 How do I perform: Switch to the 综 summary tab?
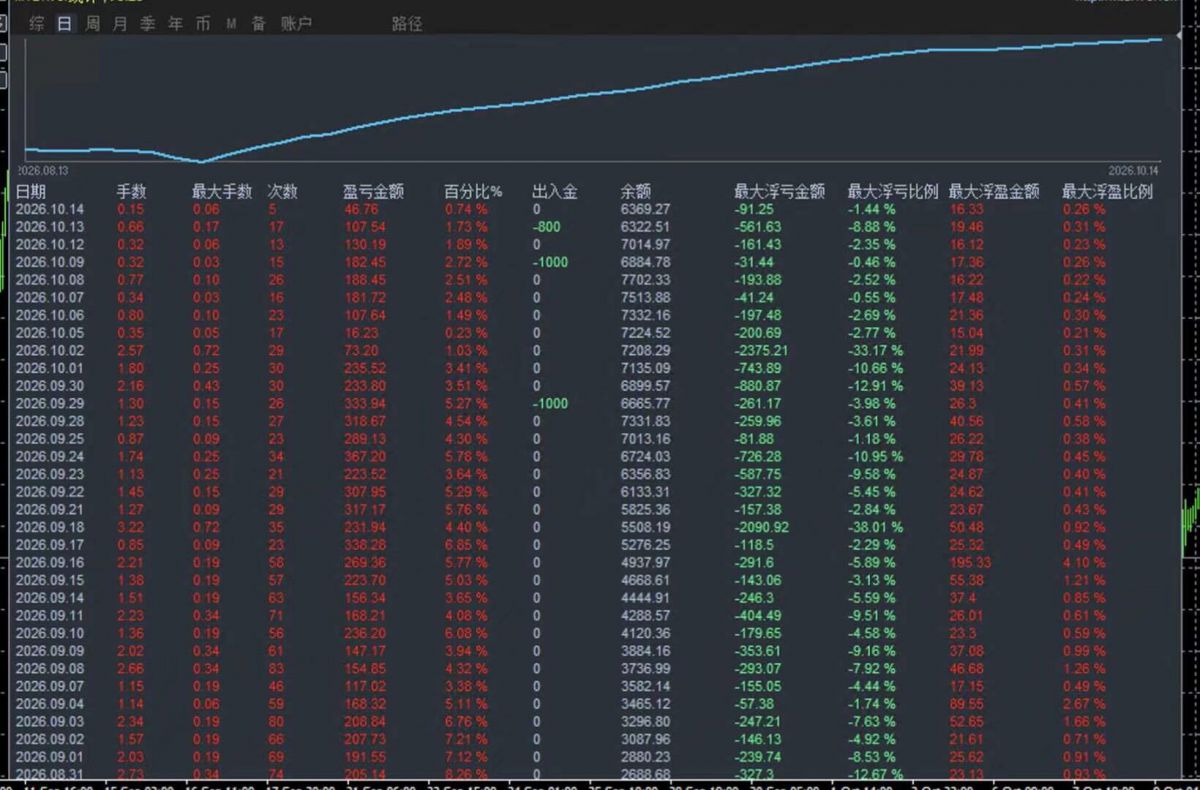pos(37,24)
